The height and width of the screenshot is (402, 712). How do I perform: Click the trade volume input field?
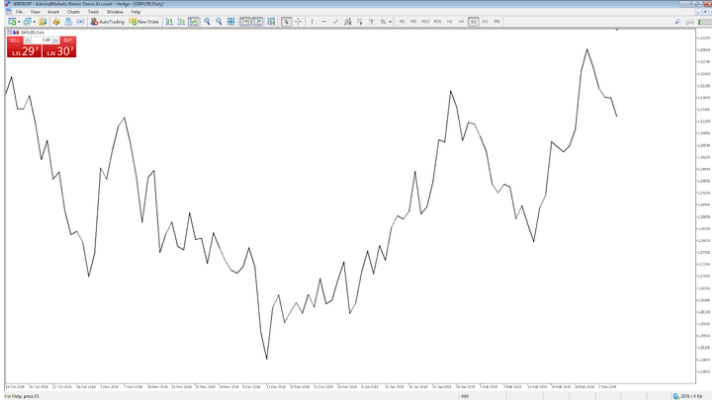(42, 40)
